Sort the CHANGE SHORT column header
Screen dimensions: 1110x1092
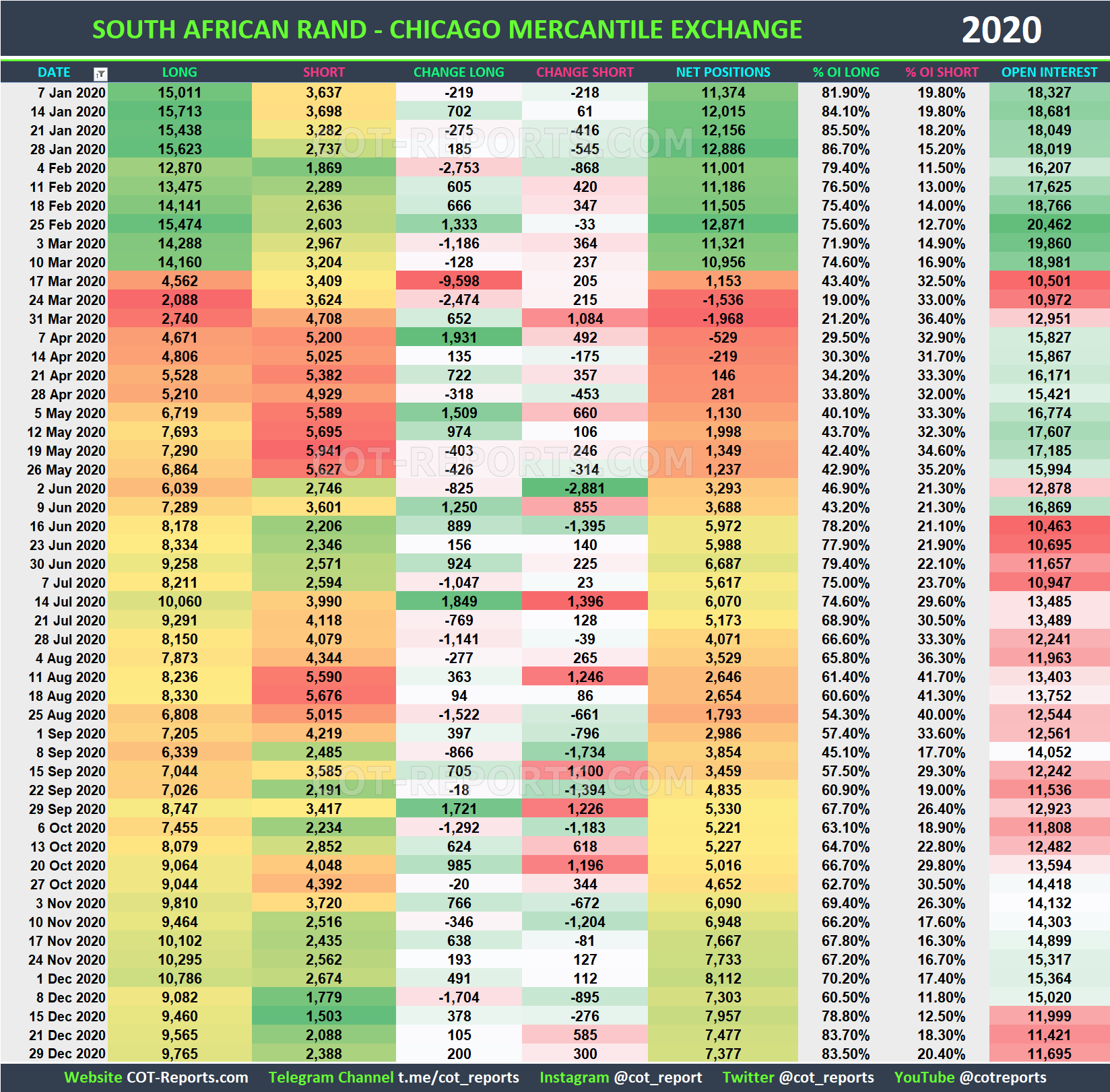[x=585, y=72]
